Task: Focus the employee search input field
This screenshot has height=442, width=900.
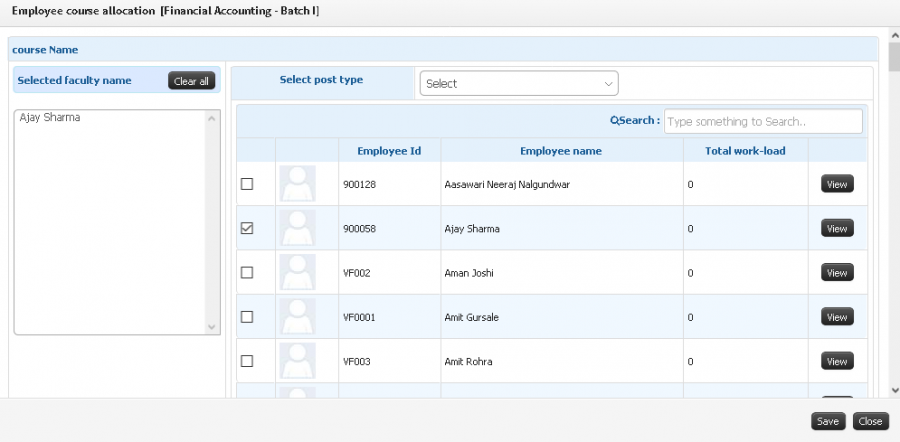Action: pos(763,121)
